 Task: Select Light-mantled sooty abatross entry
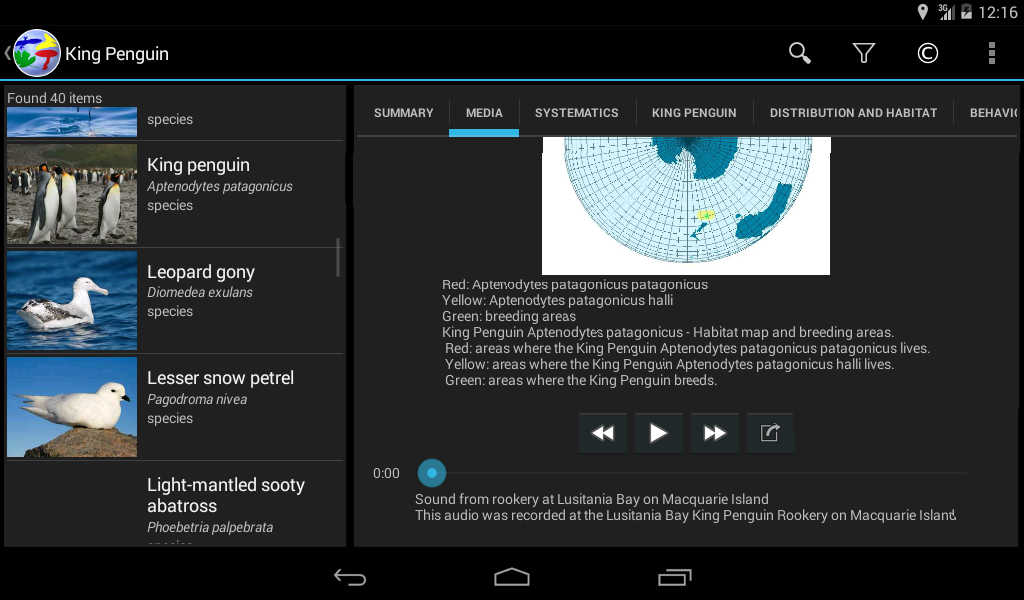pyautogui.click(x=175, y=503)
